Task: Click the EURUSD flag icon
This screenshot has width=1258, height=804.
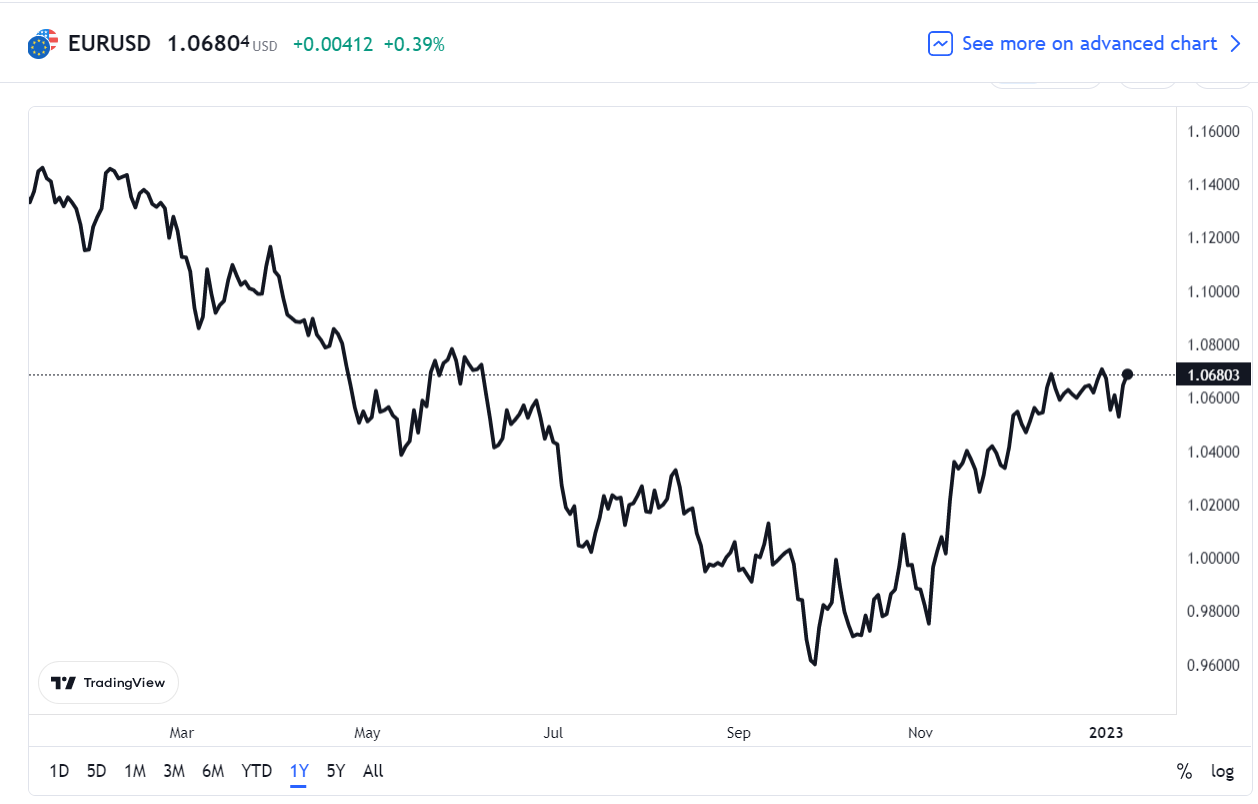Action: pos(42,44)
